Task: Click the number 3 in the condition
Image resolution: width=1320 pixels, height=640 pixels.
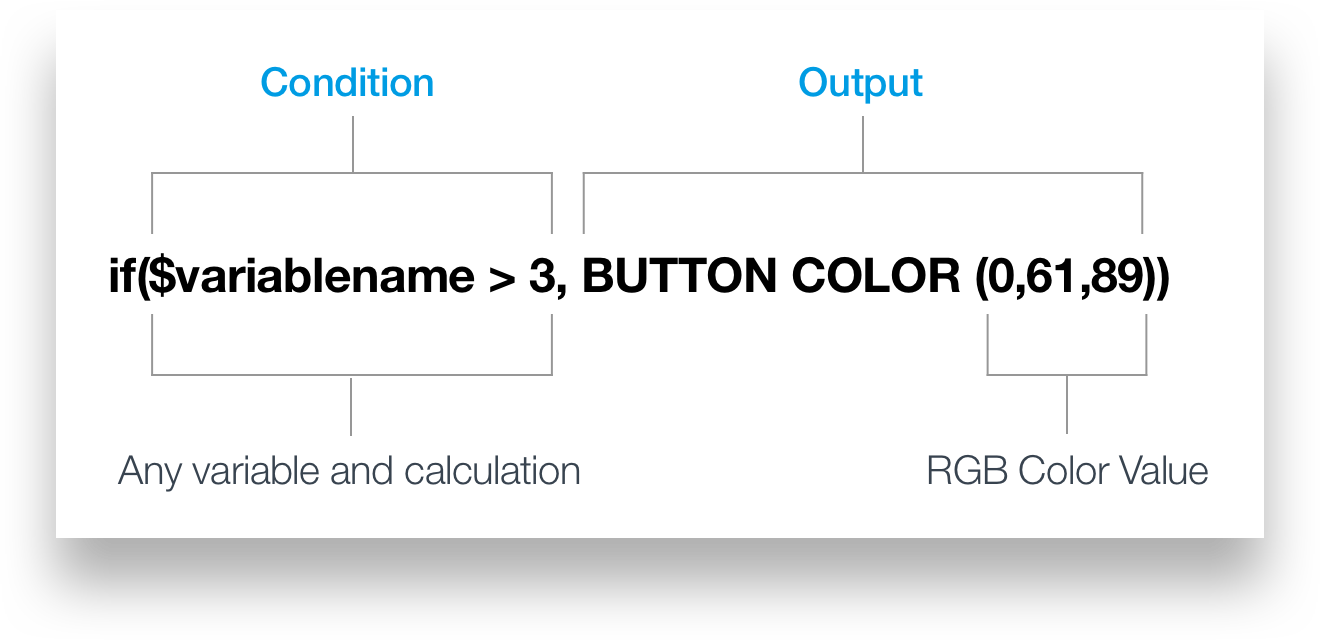Action: point(540,278)
